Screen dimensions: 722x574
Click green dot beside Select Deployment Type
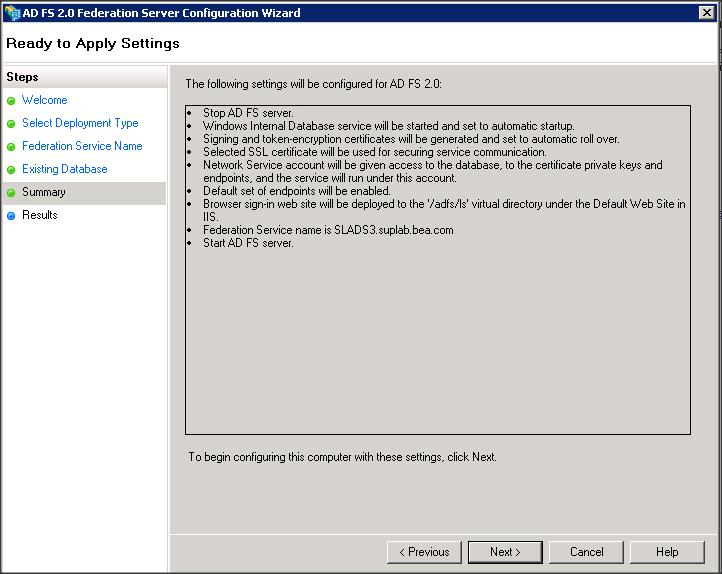coord(11,124)
